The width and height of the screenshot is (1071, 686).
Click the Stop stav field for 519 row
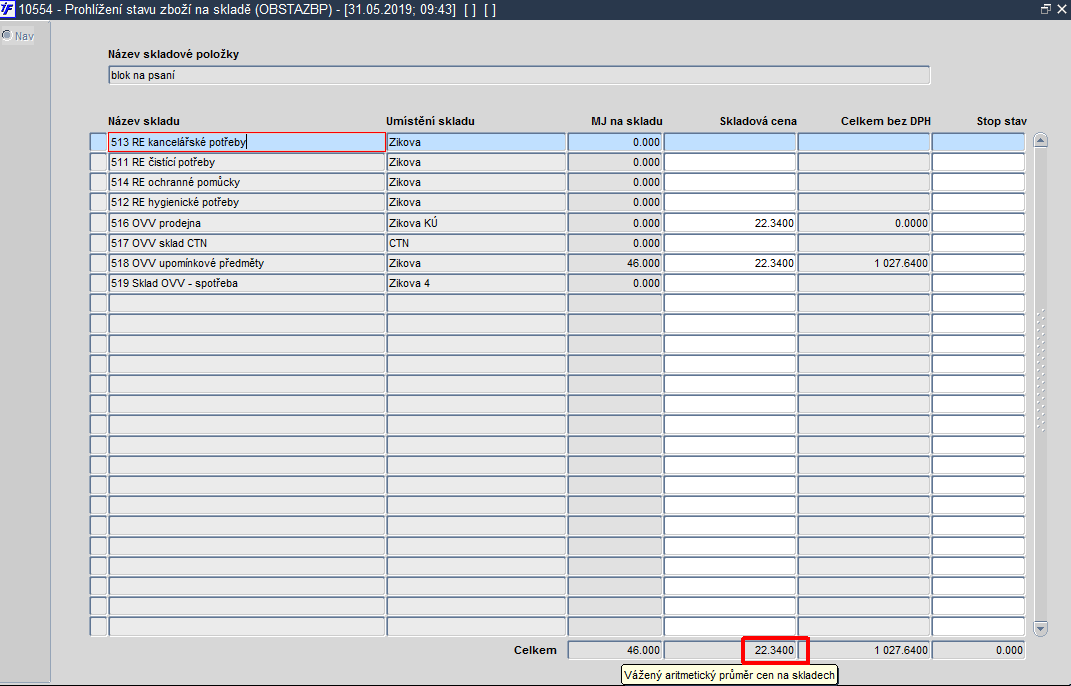978,283
